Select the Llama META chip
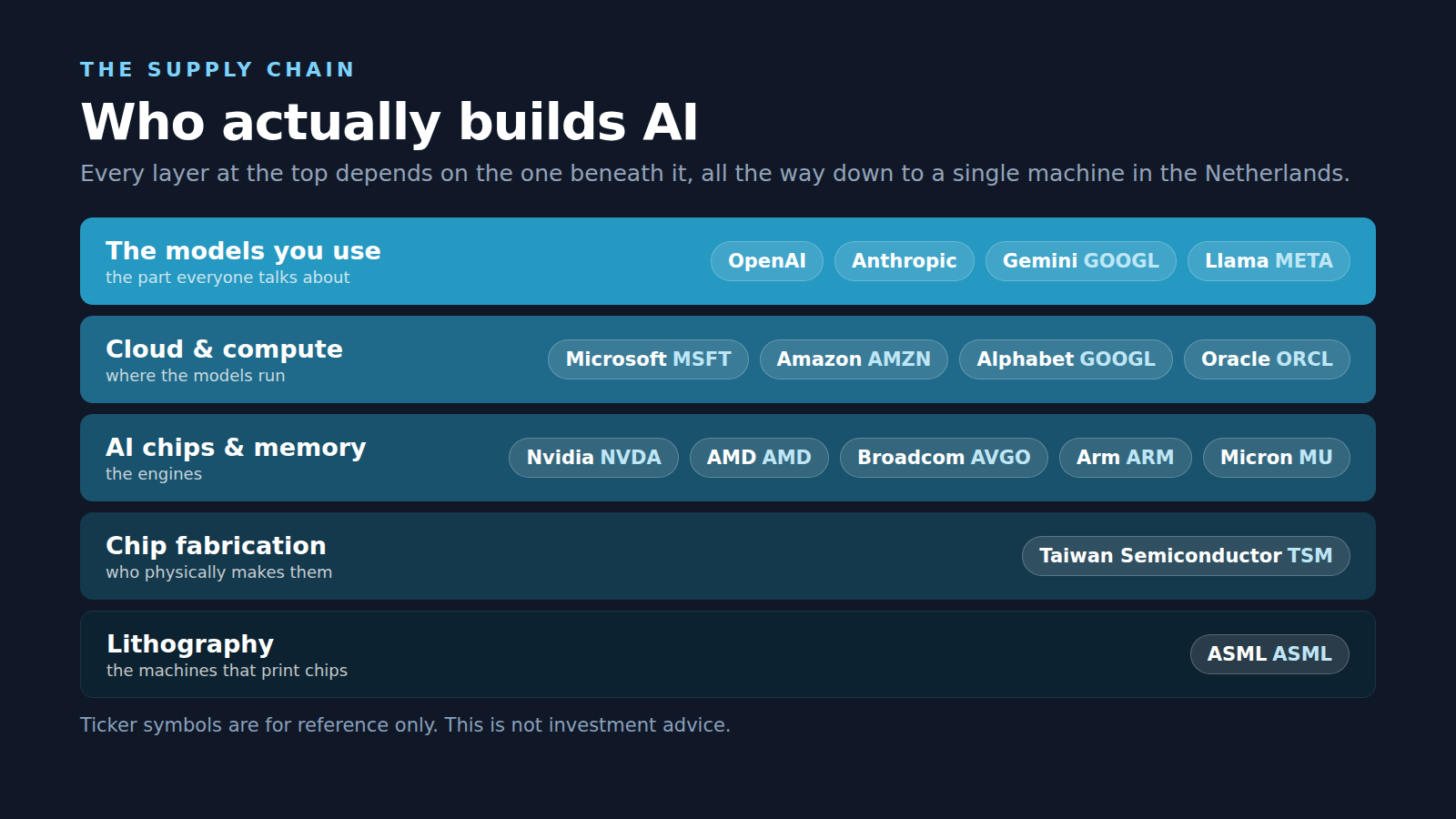Screen dimensions: 1456x819 click(x=1269, y=261)
